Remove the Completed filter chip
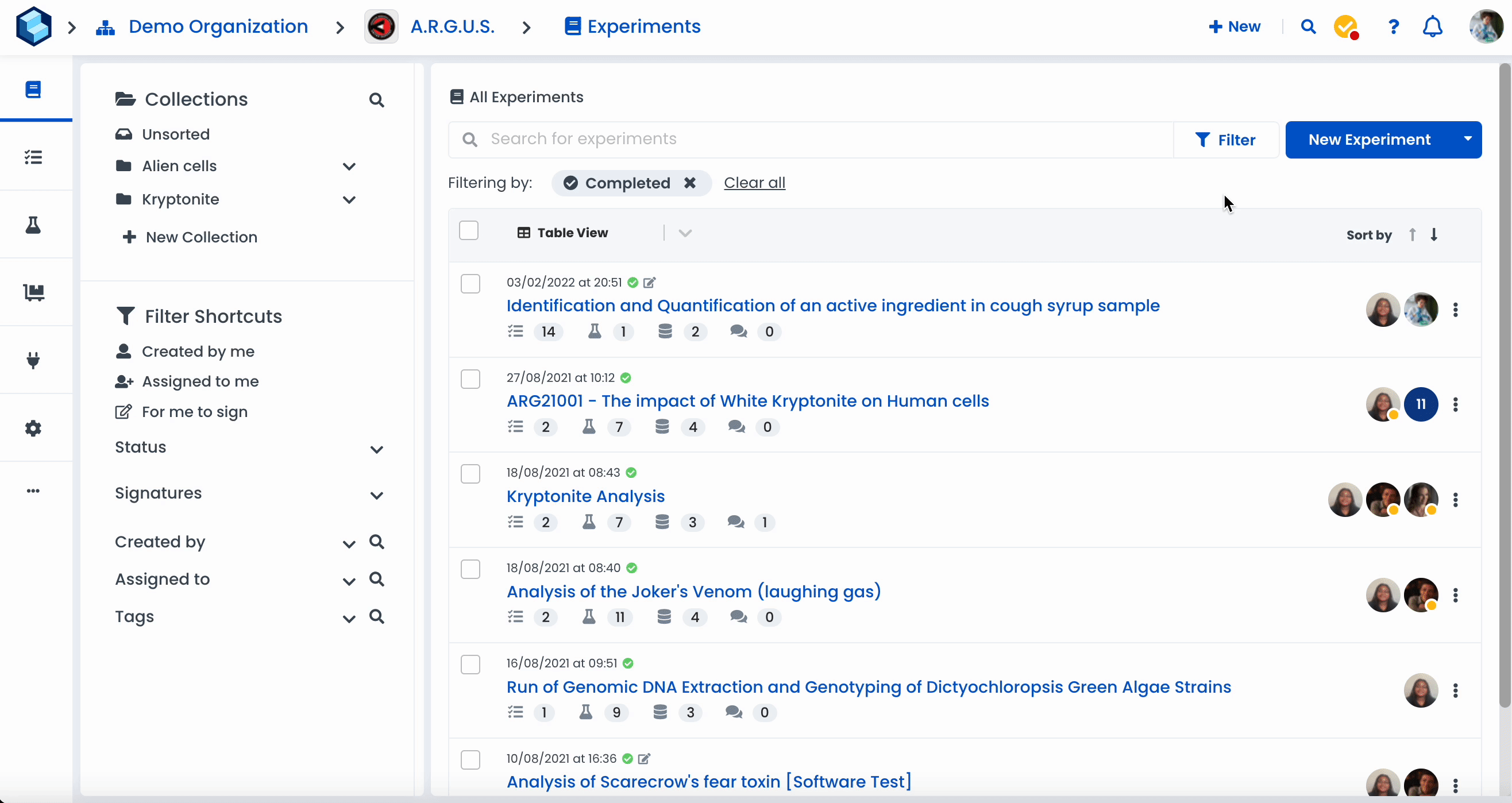Screen dimensions: 1512x803 point(690,183)
